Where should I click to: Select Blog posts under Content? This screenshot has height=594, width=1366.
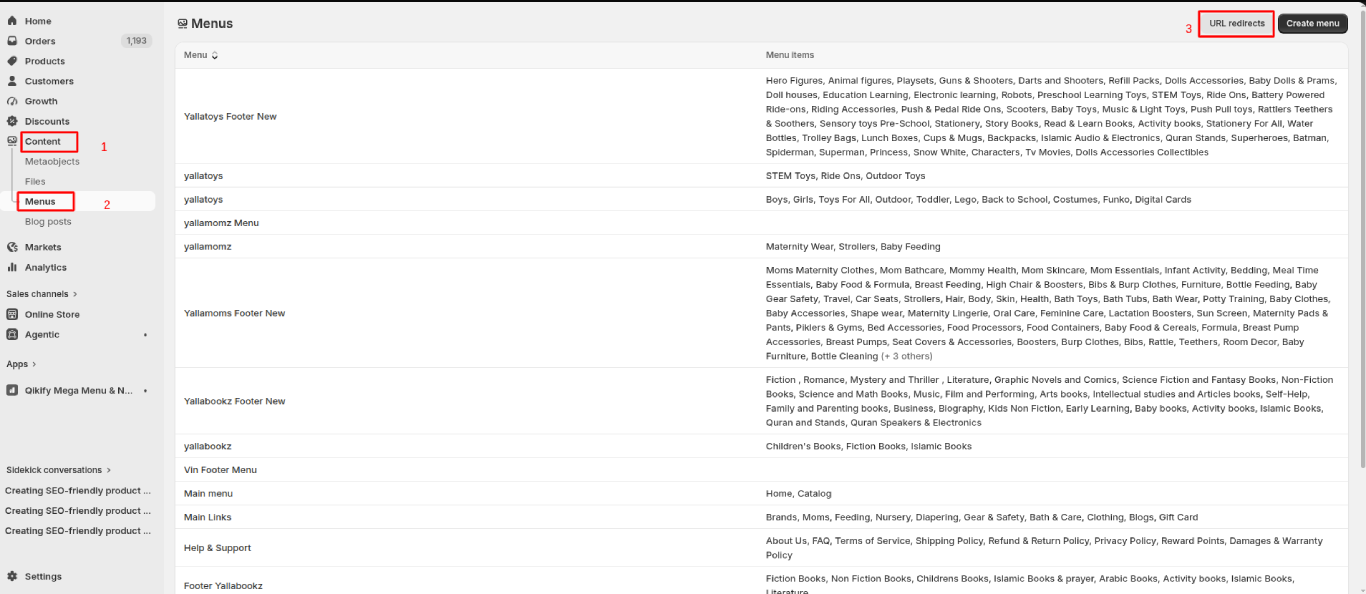pos(48,221)
